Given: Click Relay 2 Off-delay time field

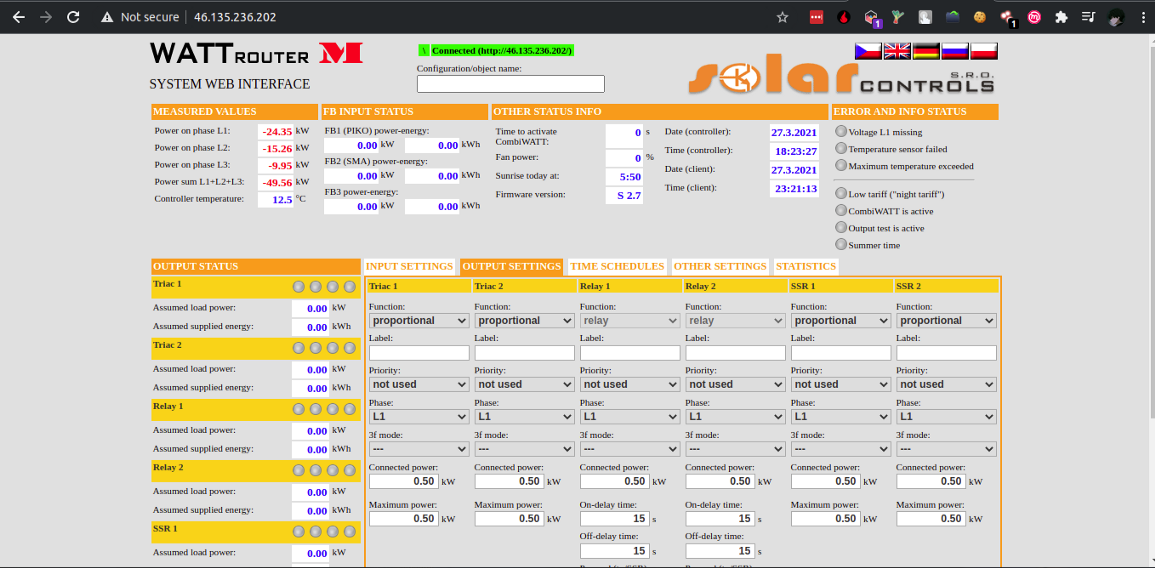Looking at the screenshot, I should pos(720,550).
